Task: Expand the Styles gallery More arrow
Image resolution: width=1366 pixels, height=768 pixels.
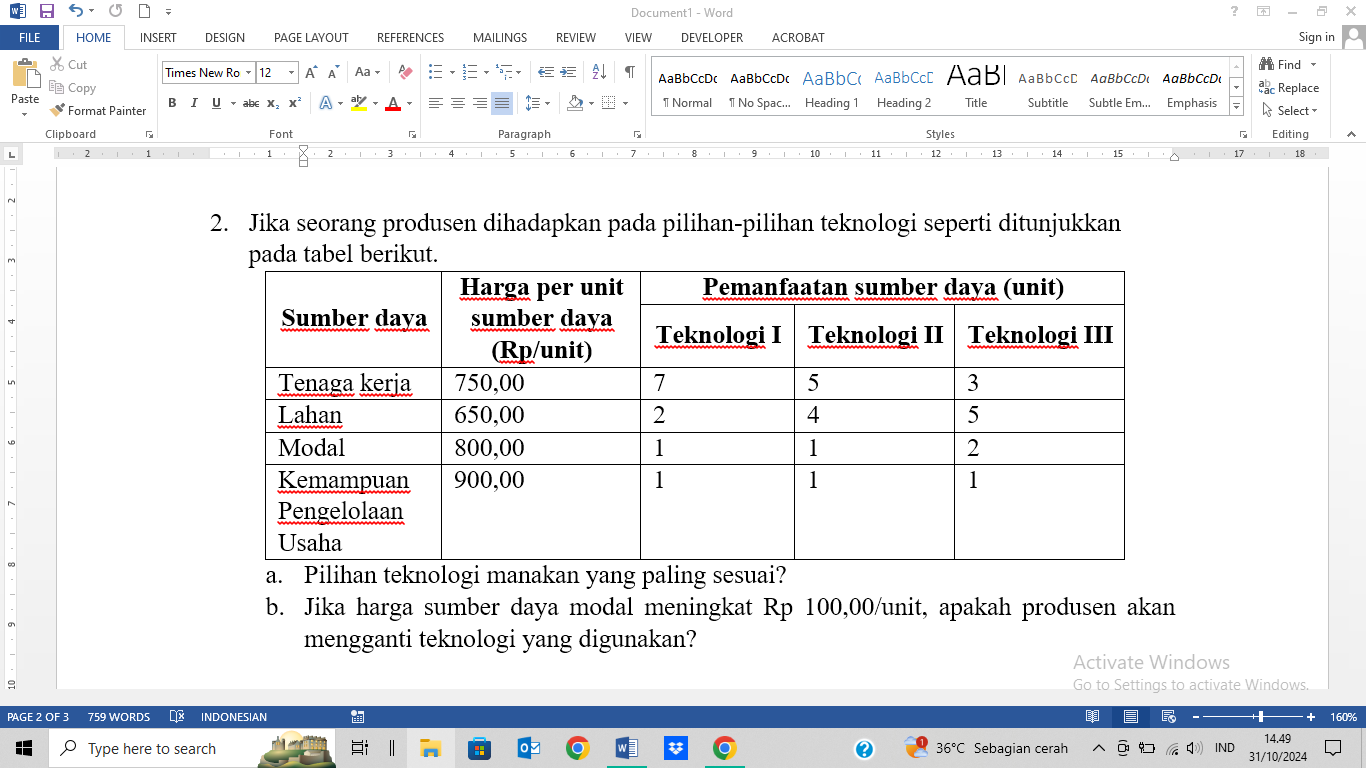Action: [1237, 107]
